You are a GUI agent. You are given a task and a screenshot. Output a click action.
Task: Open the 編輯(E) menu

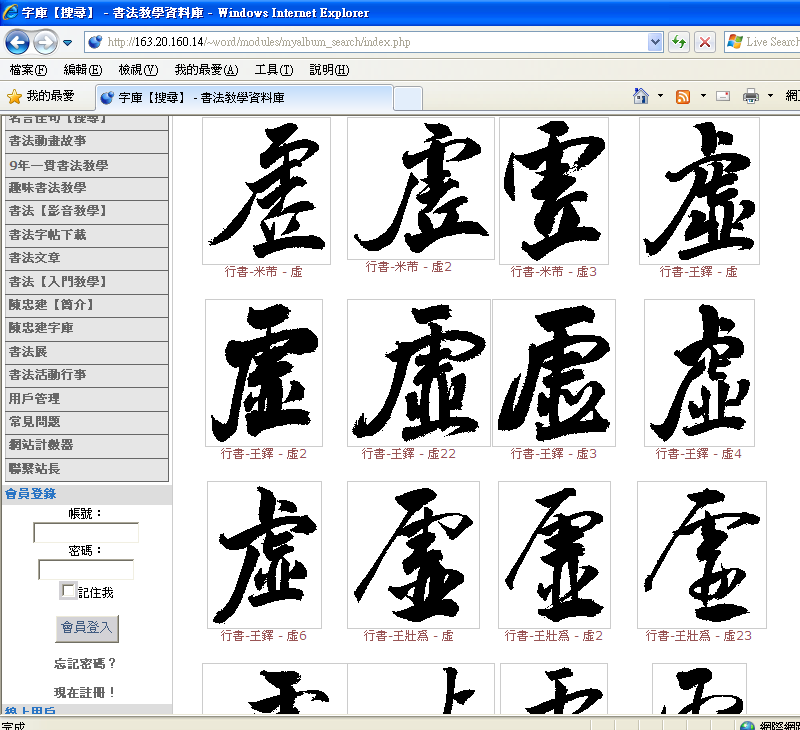pyautogui.click(x=83, y=70)
